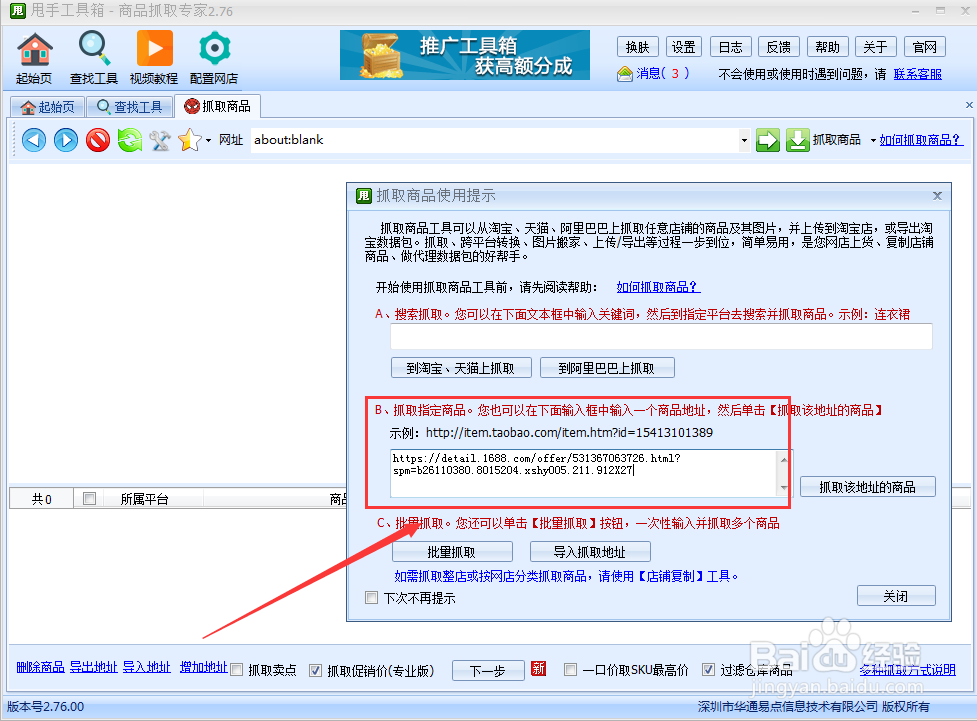Viewport: 977px width, 721px height.
Task: Switch to the 查找工具 tab
Action: click(129, 107)
